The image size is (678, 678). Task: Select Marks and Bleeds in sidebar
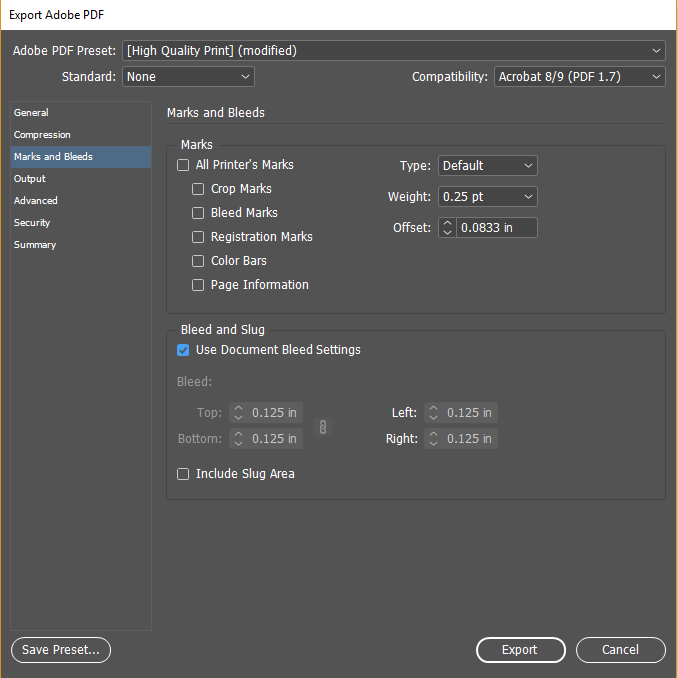[x=81, y=157]
